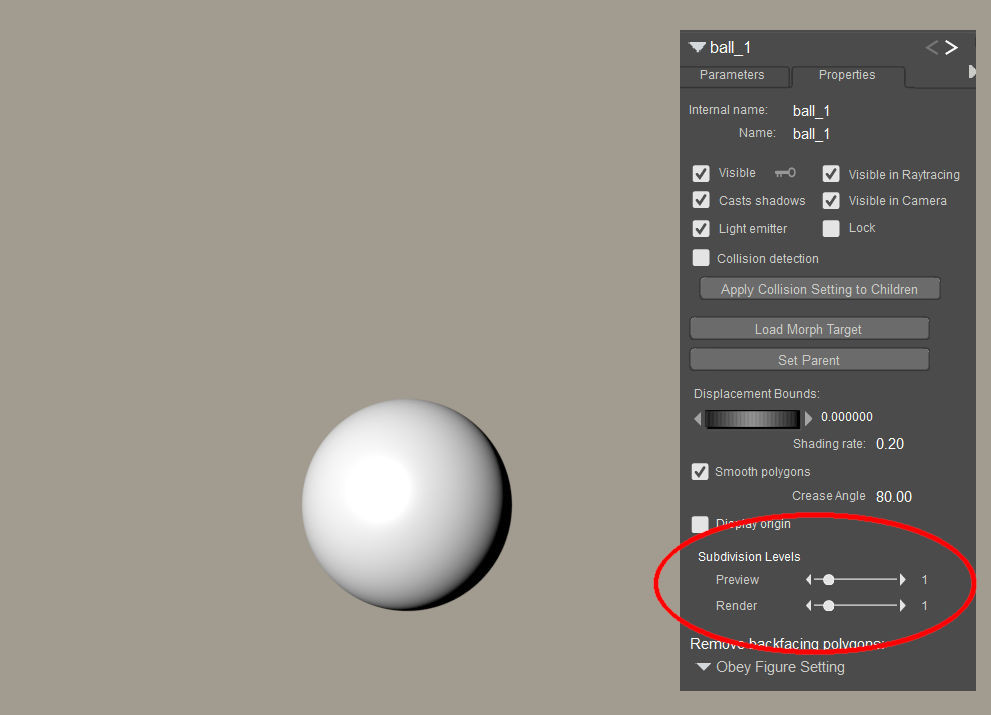Decrease Displacement Bounds with left arrow
This screenshot has width=991, height=715.
point(698,419)
